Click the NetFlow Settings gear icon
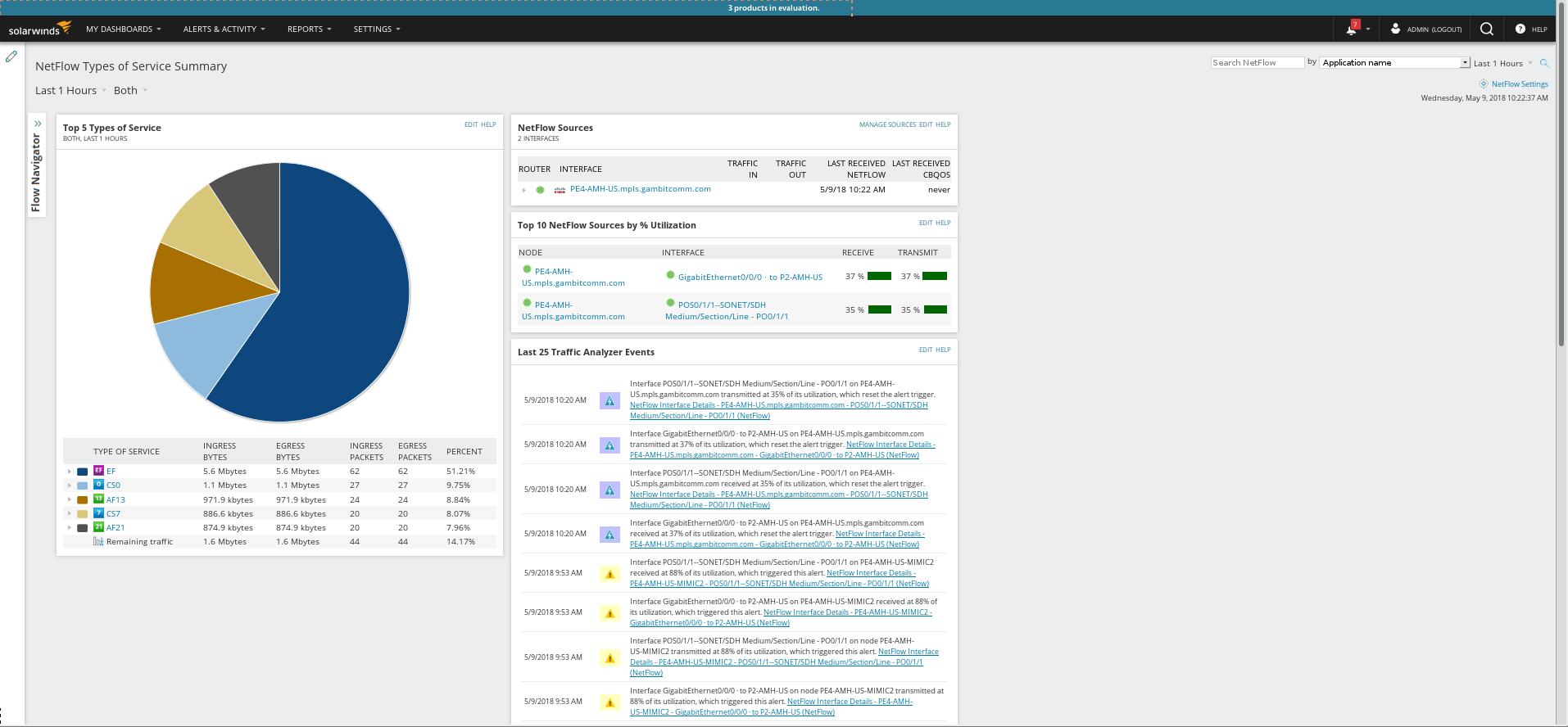1568x727 pixels. (x=1484, y=84)
